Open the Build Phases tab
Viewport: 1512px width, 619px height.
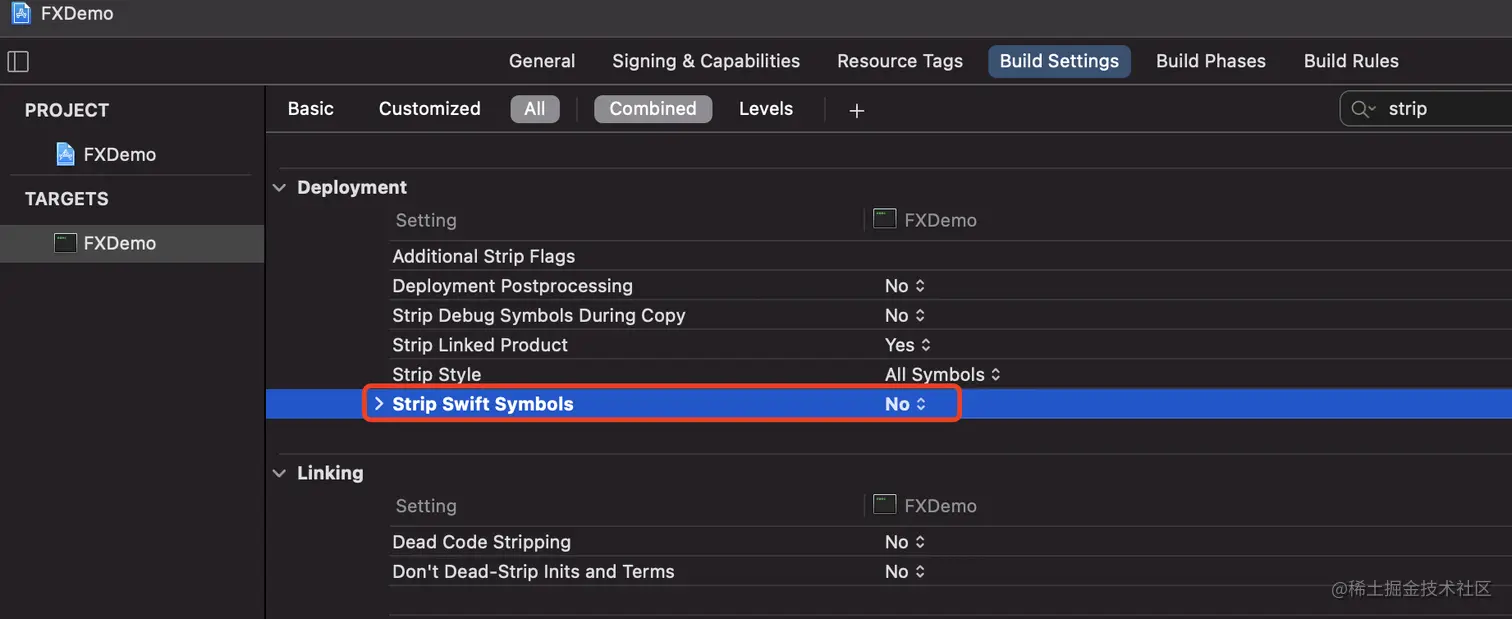point(1210,61)
